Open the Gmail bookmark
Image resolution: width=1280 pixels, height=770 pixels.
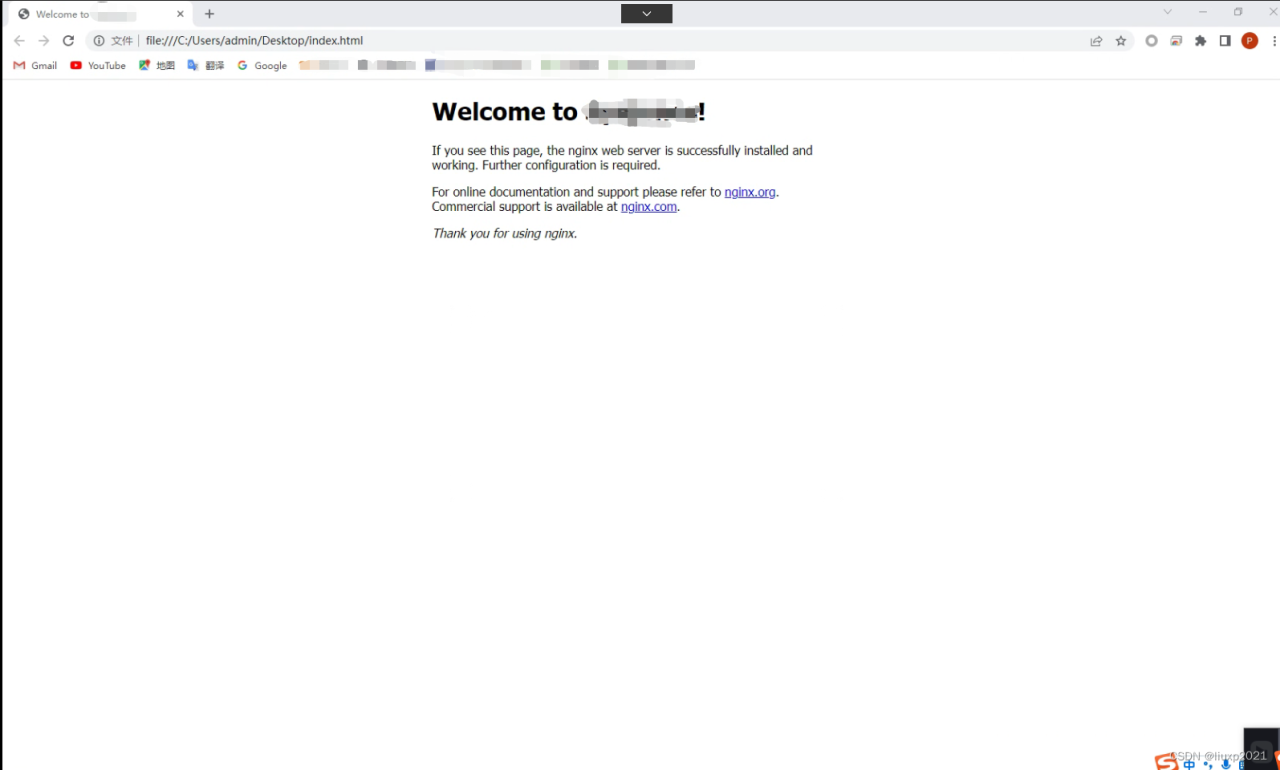[35, 65]
